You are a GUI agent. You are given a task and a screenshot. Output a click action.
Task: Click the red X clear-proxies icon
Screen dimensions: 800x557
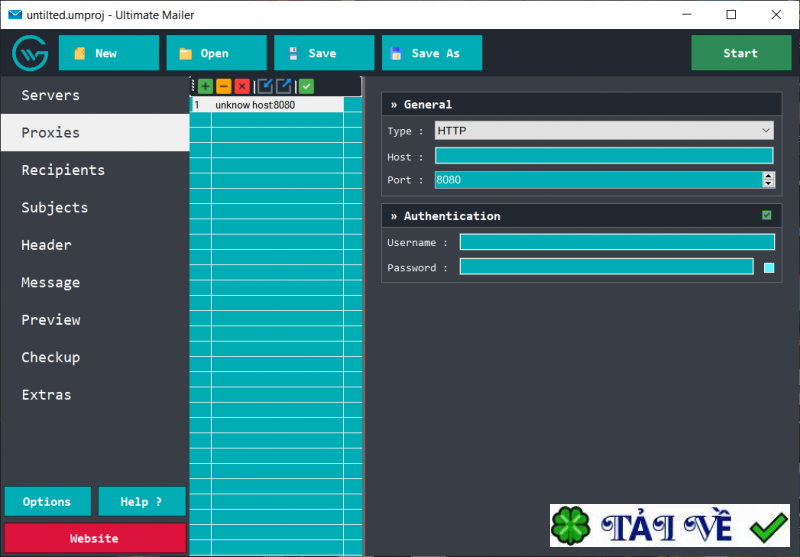pyautogui.click(x=242, y=87)
